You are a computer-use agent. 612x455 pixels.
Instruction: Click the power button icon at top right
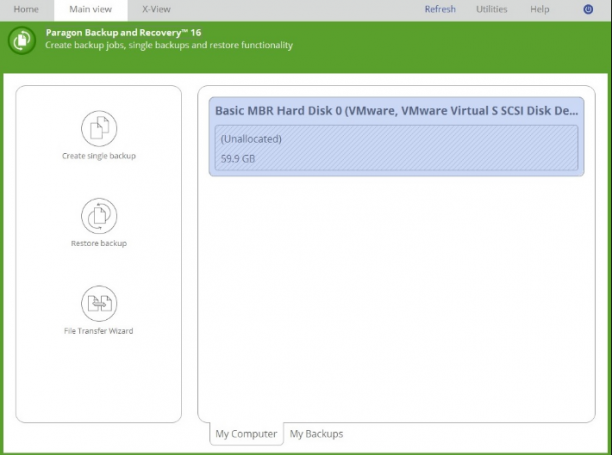[x=588, y=9]
